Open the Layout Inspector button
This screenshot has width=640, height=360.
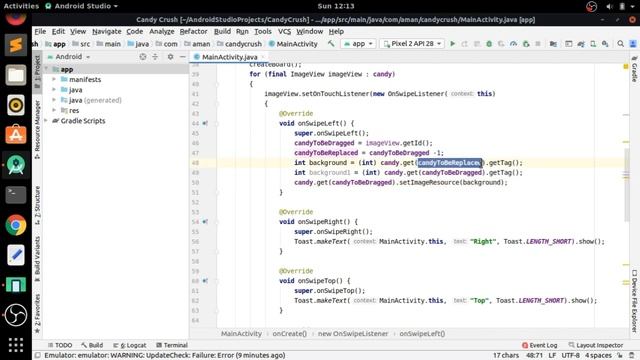(596, 345)
